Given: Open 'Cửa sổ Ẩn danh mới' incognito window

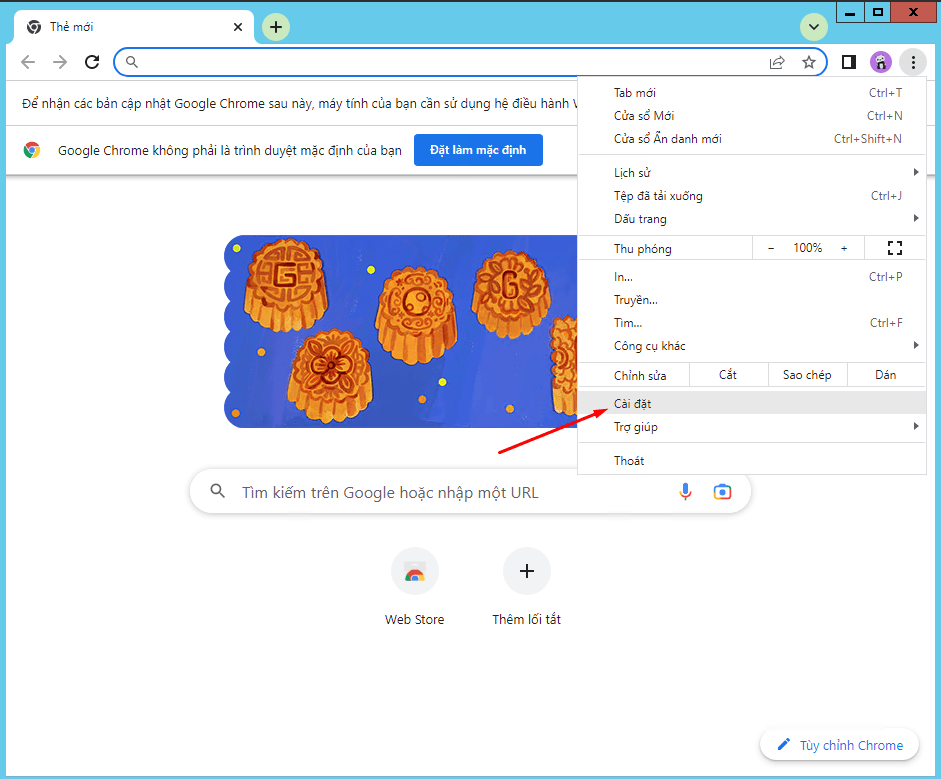Looking at the screenshot, I should [x=751, y=139].
